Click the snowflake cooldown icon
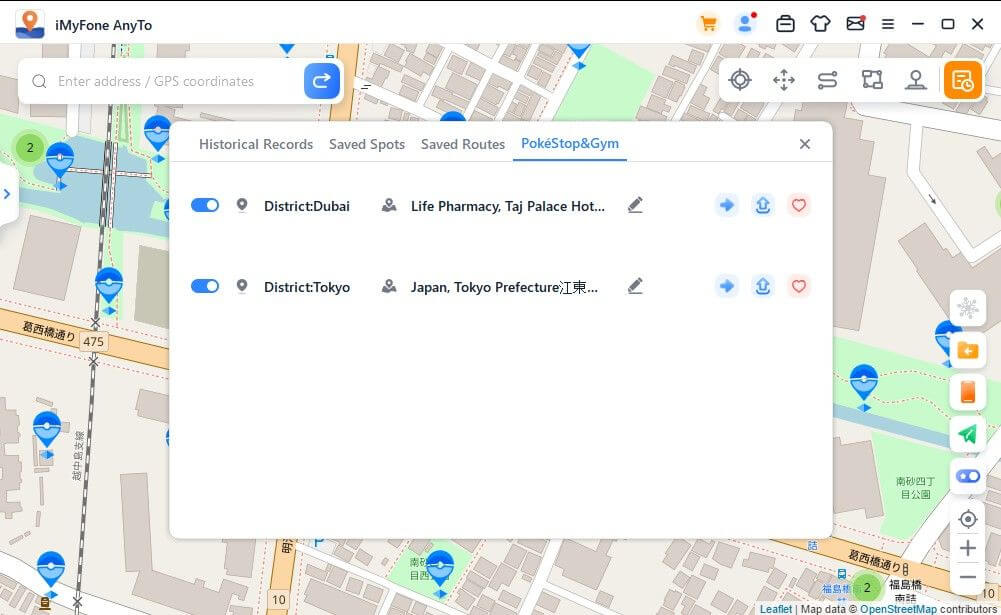The height and width of the screenshot is (615, 1001). click(x=968, y=308)
